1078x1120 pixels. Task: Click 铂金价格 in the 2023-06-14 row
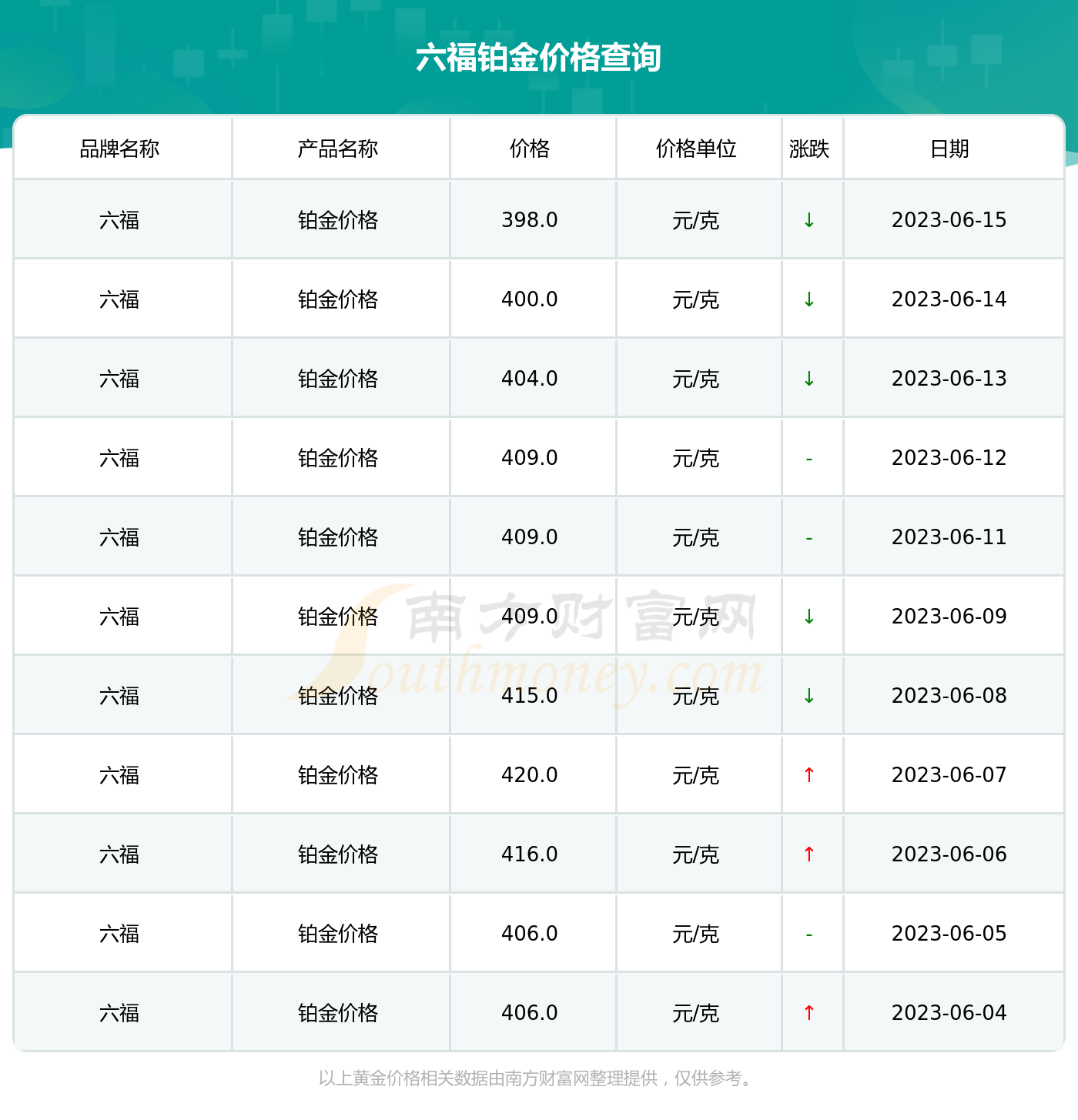(338, 300)
